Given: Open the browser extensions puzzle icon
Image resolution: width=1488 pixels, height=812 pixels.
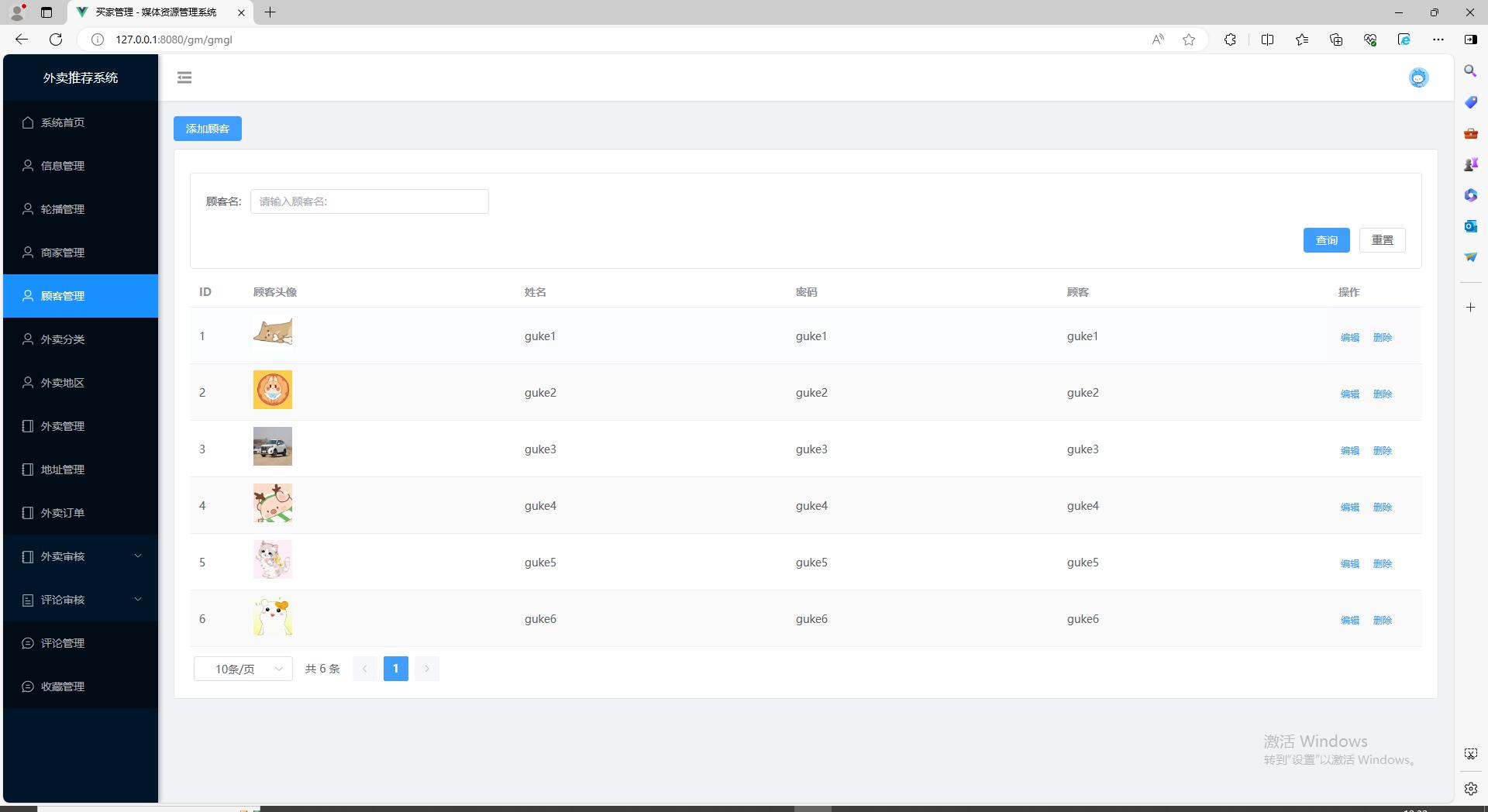Looking at the screenshot, I should [x=1230, y=40].
